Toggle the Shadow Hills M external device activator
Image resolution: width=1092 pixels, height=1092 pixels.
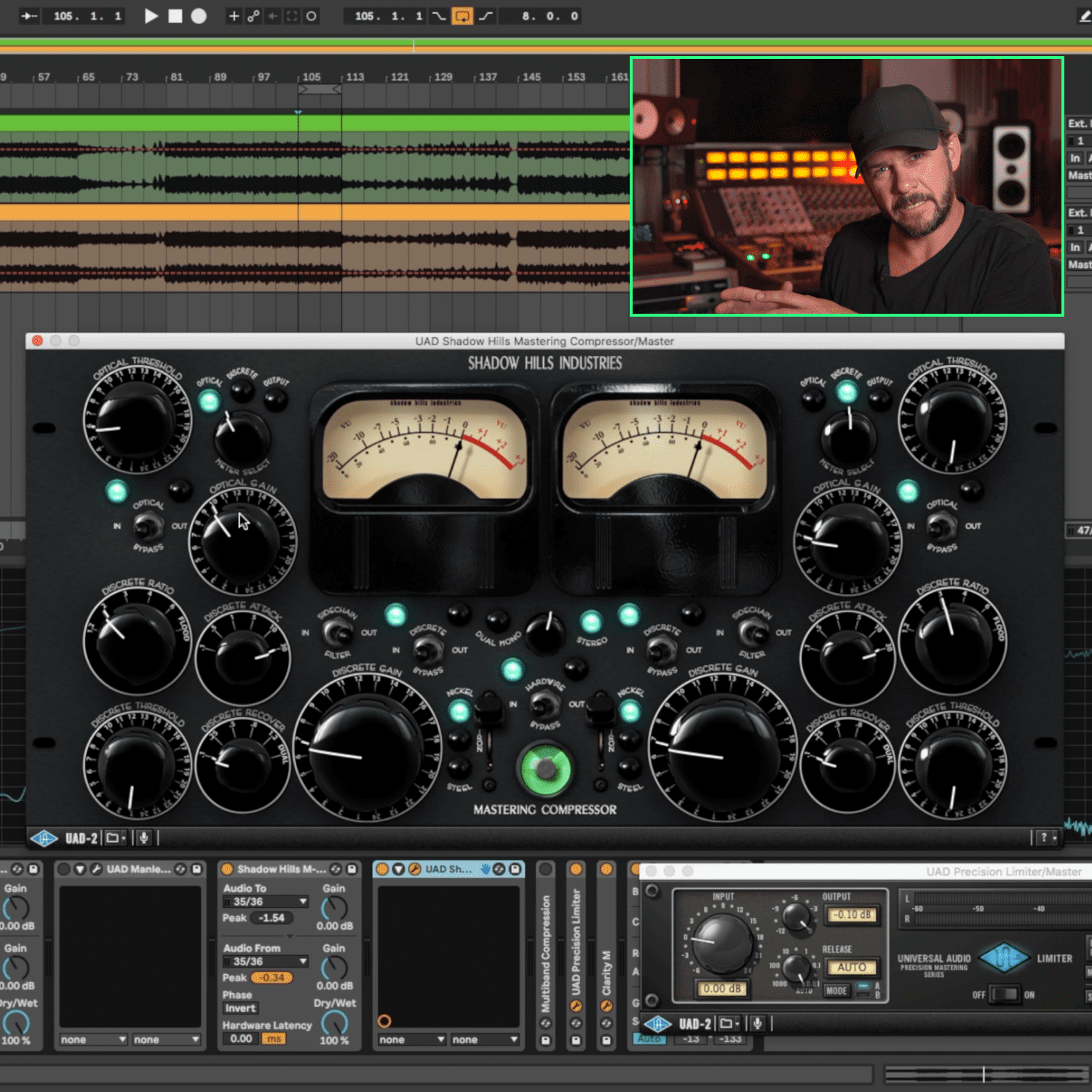pos(227,869)
